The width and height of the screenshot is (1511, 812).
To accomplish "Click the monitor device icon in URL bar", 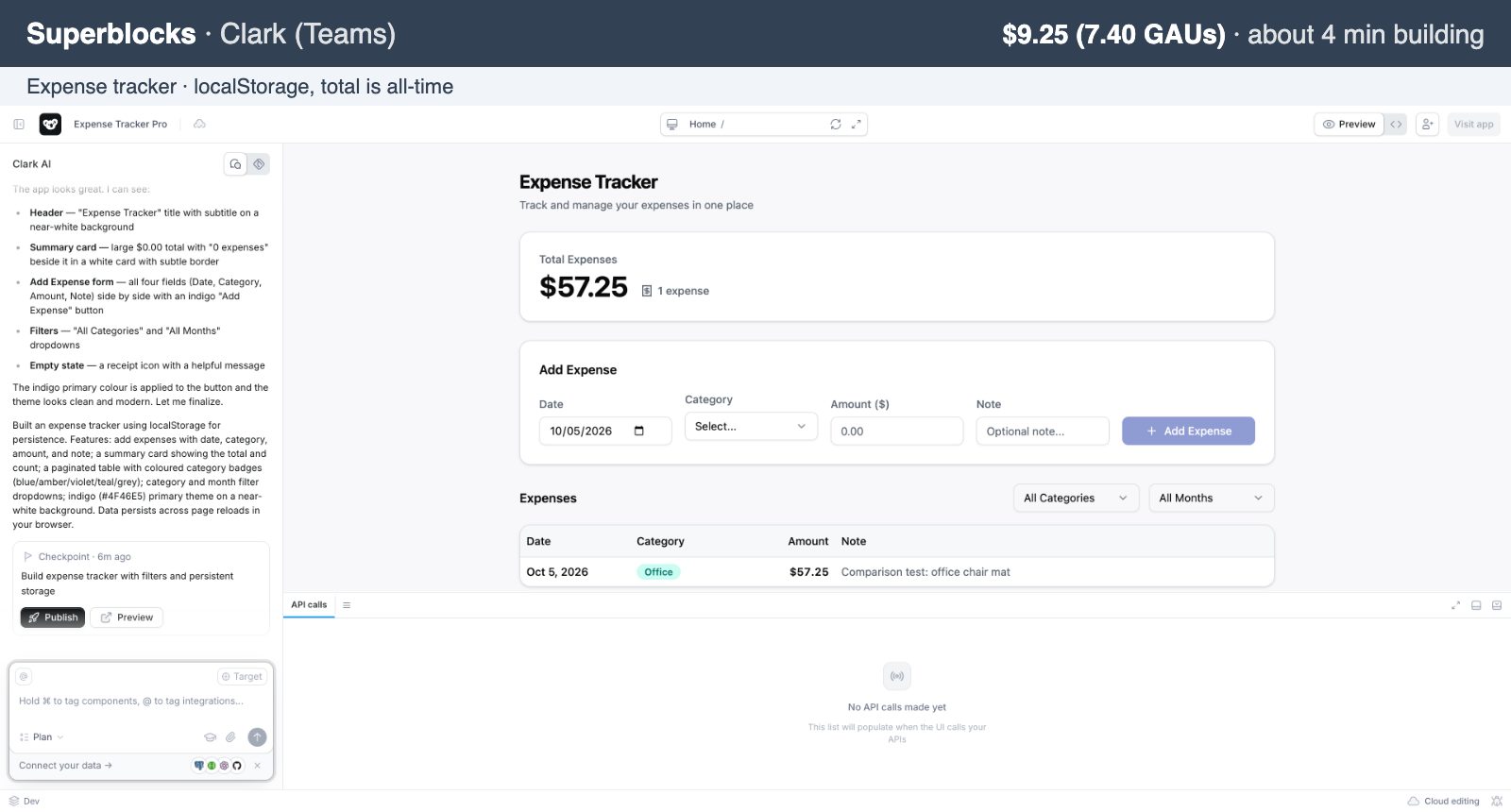I will [x=672, y=124].
